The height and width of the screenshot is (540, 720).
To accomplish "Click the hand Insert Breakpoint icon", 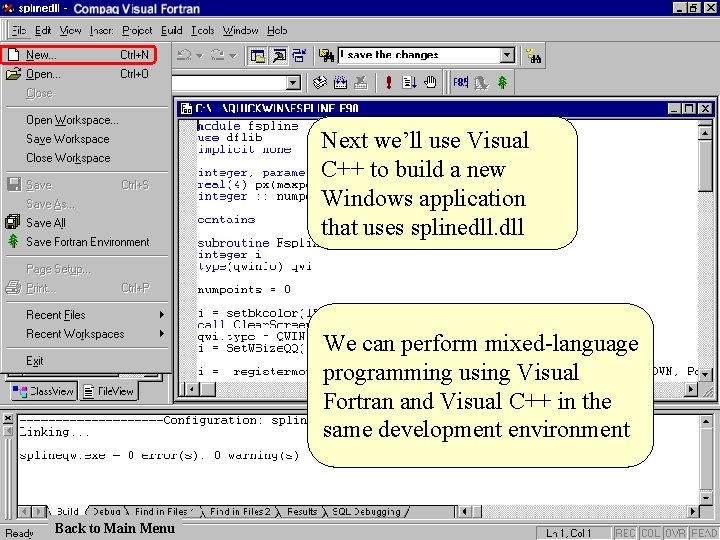I will click(430, 83).
